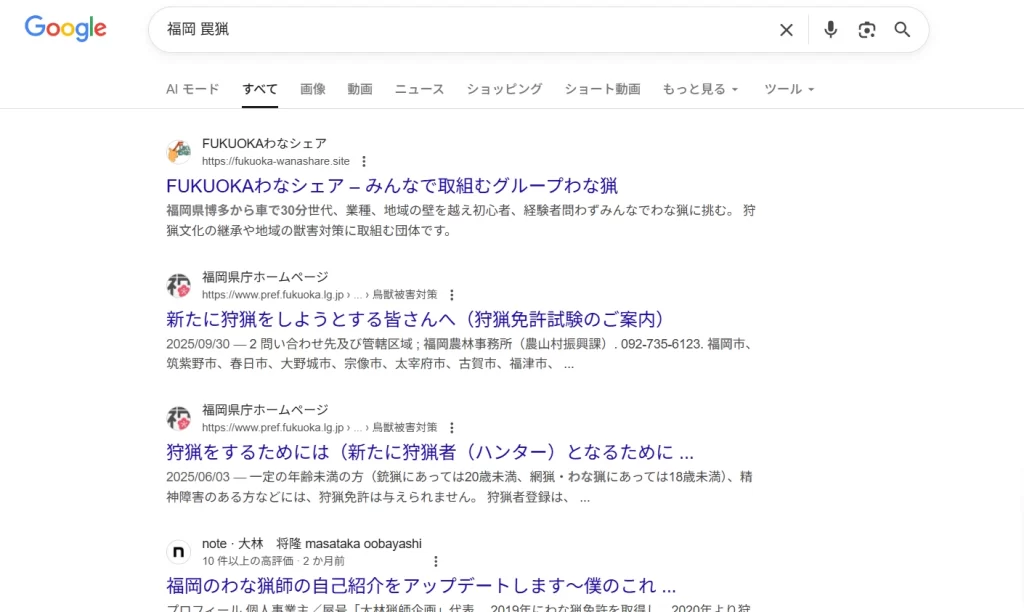Start voice search with microphone icon

[830, 30]
